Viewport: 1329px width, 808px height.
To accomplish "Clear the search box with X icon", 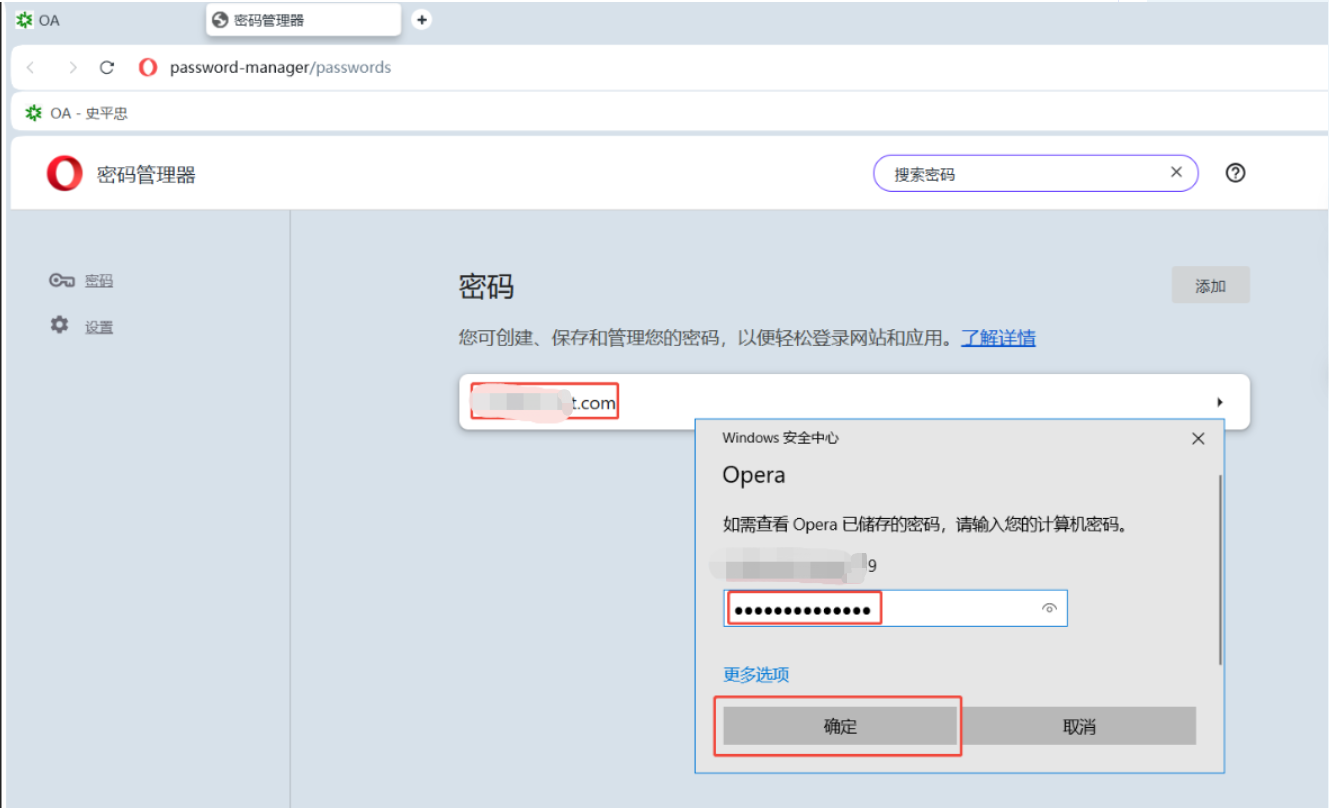I will tap(1177, 172).
